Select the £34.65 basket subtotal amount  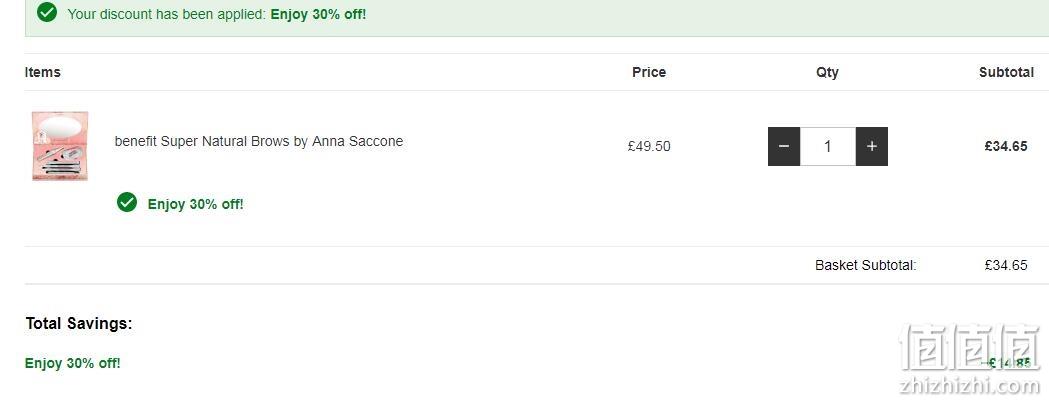(x=1006, y=265)
